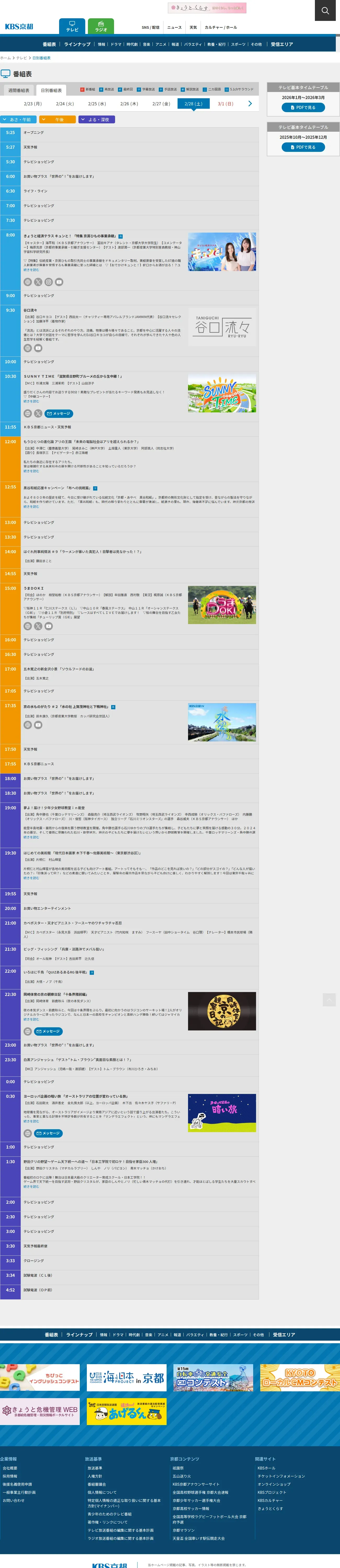340x1568 pixels.
Task: Open カルチャー / ホール in the header menu
Action: click(220, 27)
